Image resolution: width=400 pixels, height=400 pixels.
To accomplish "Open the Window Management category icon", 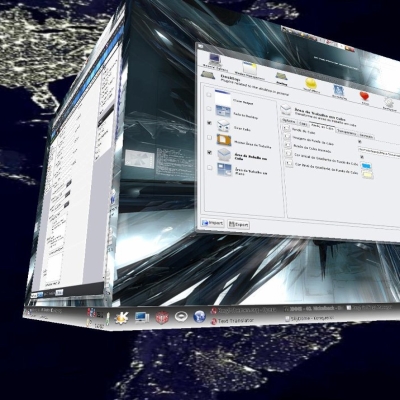I will pos(250,69).
